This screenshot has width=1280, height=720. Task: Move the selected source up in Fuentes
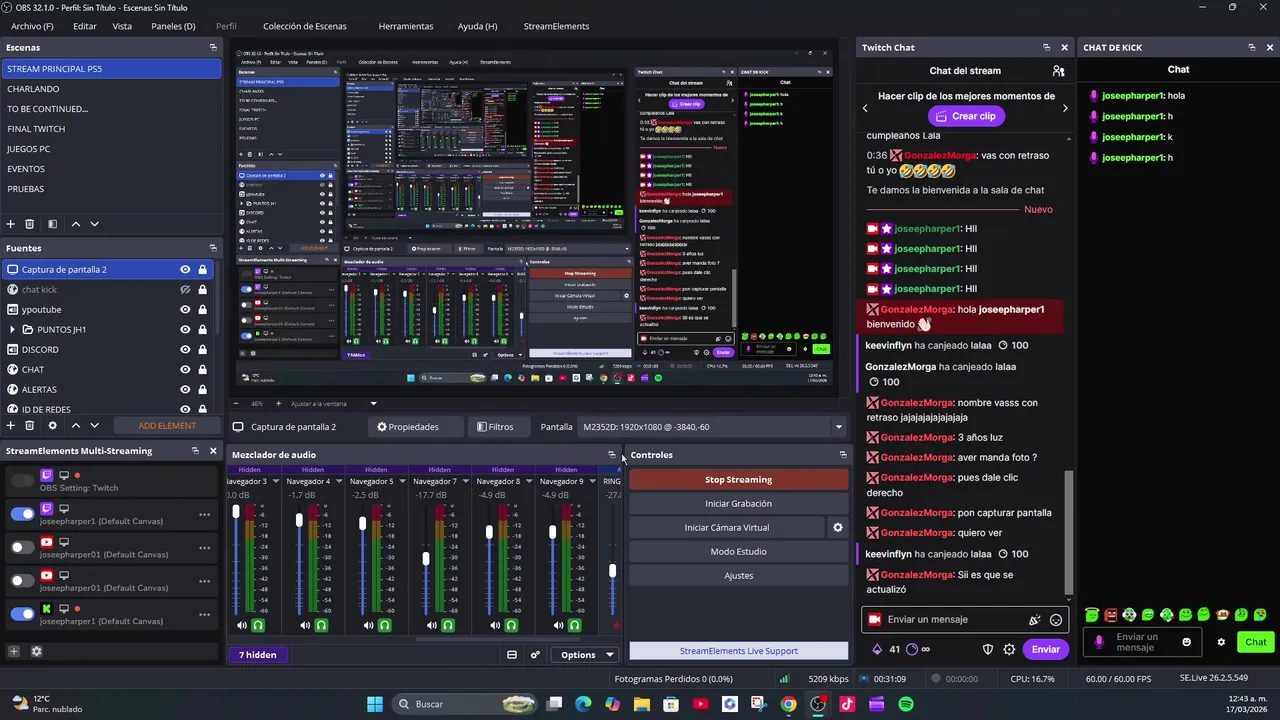[75, 425]
